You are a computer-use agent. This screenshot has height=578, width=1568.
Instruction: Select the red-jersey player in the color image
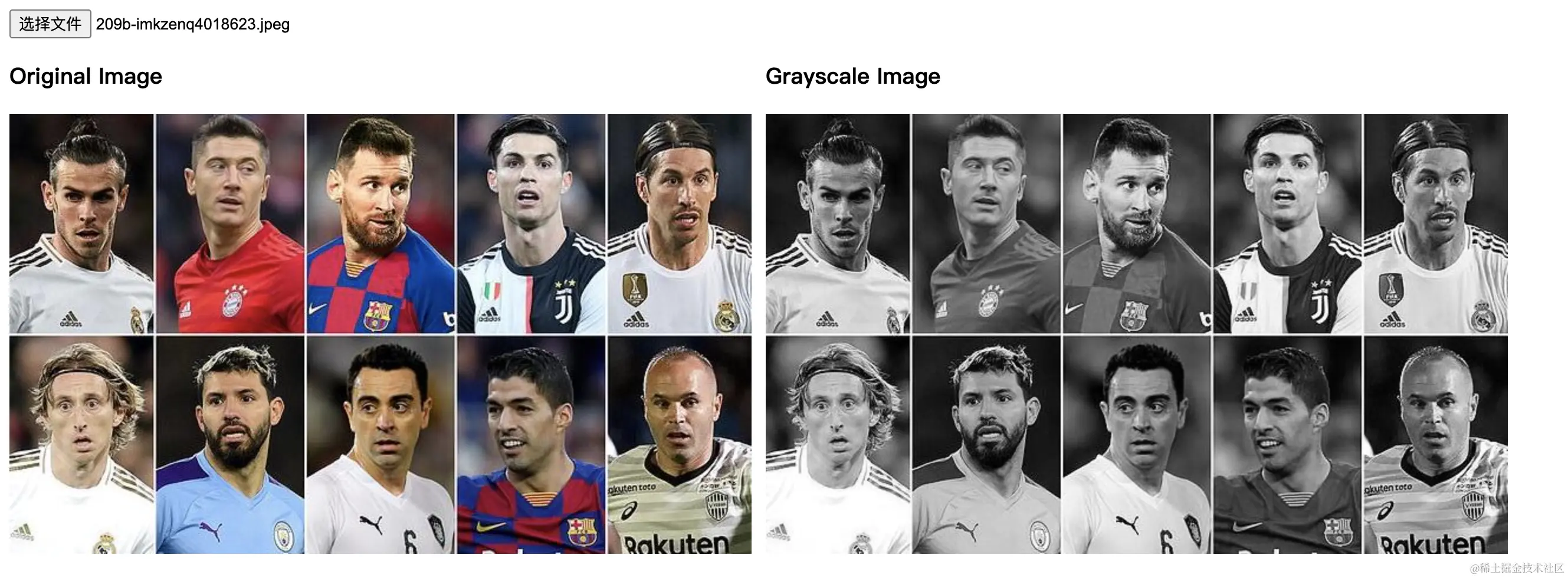click(230, 224)
